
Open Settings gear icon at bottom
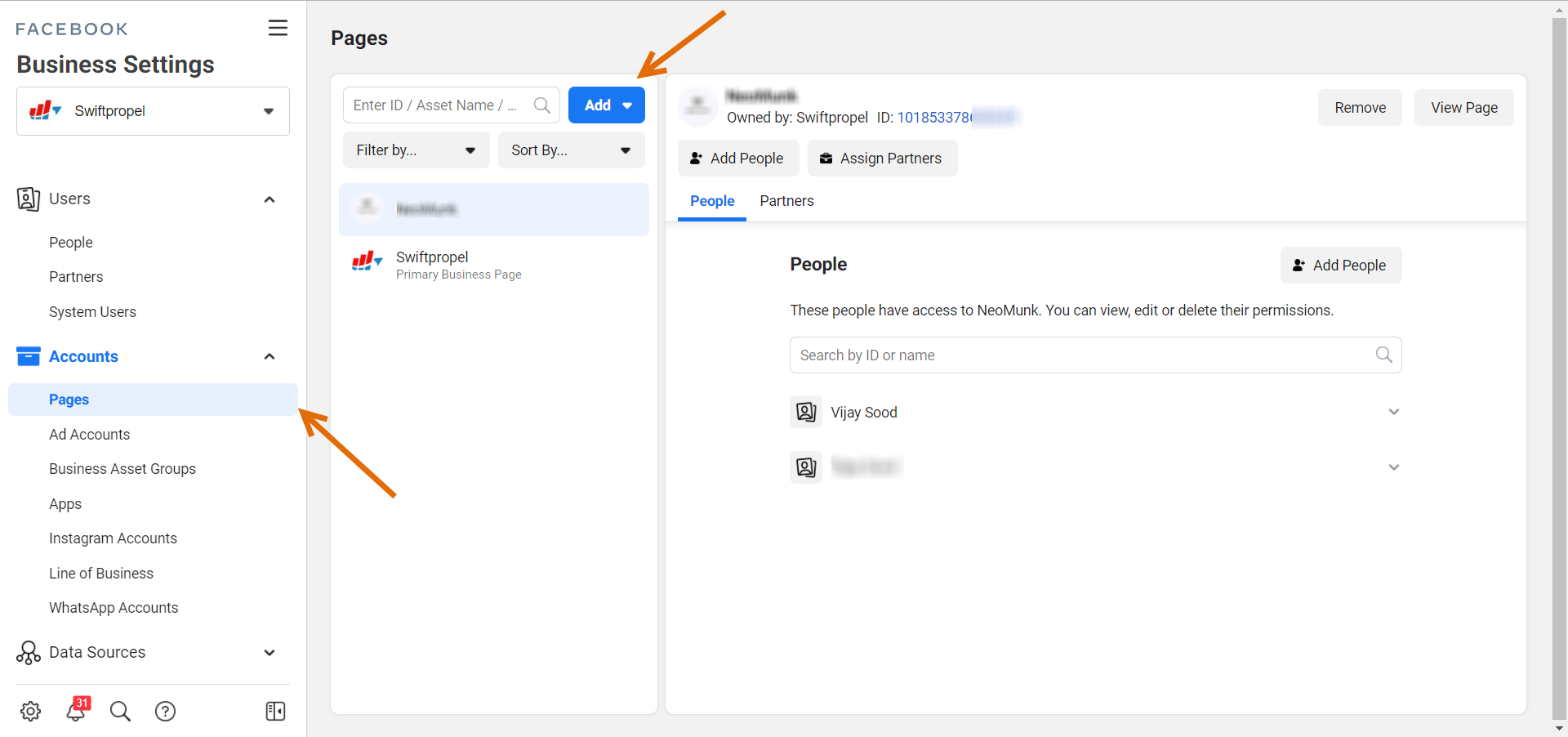point(31,711)
